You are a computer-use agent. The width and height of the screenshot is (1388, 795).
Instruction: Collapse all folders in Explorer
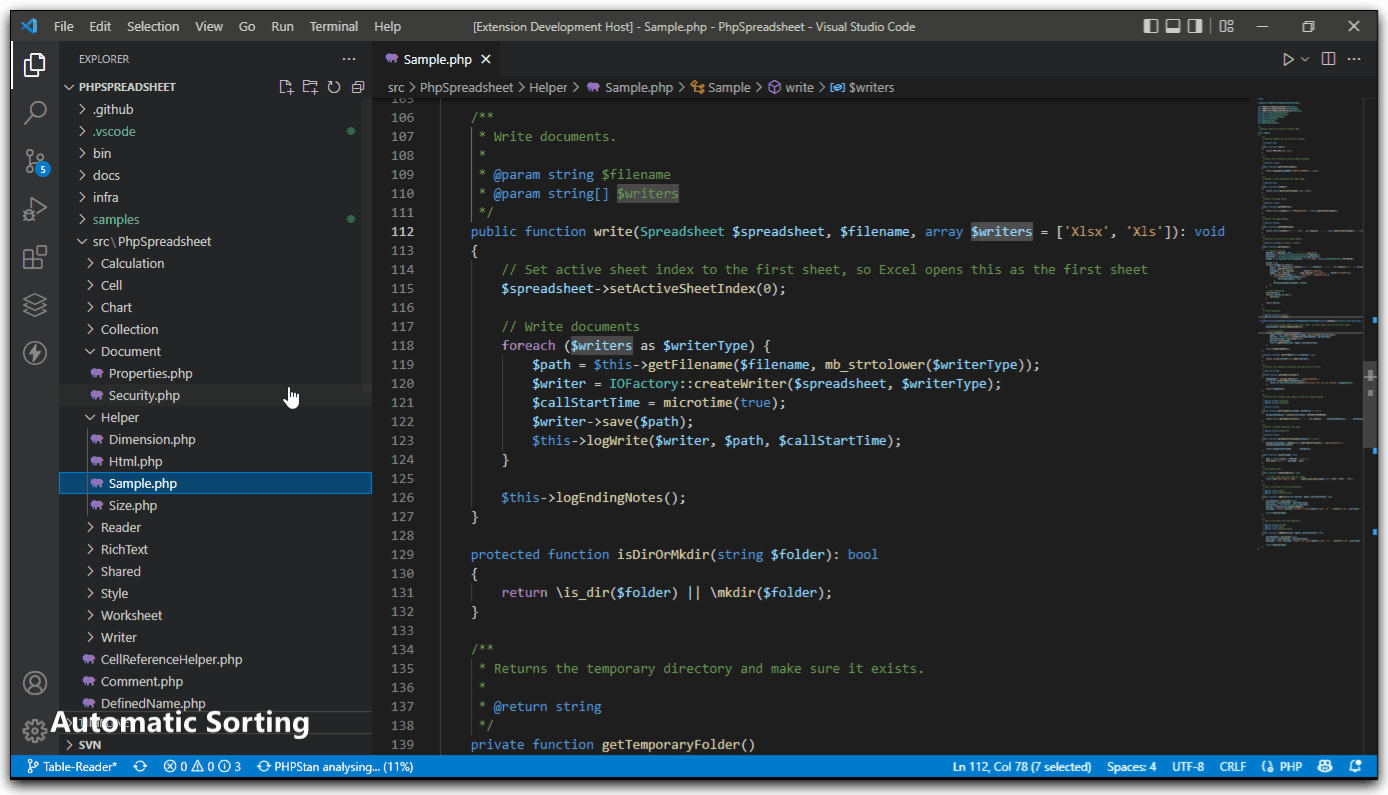point(357,87)
